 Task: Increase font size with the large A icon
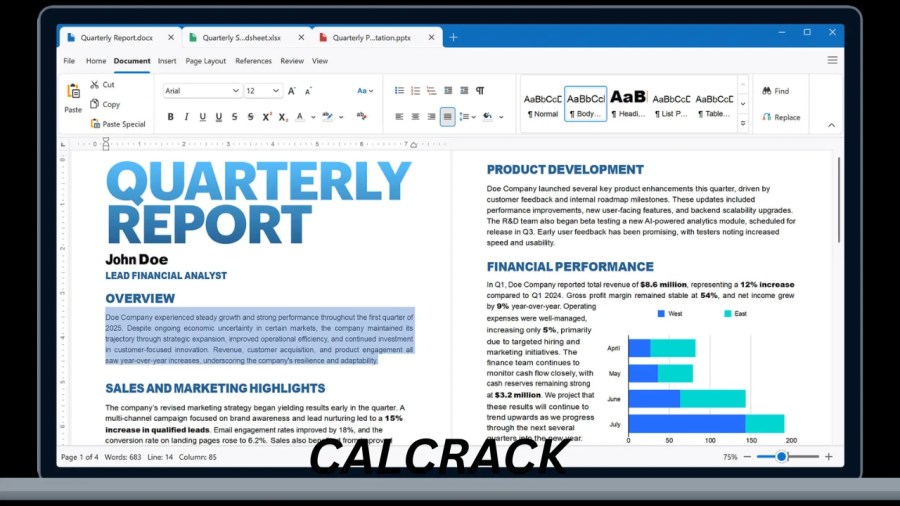tap(292, 91)
